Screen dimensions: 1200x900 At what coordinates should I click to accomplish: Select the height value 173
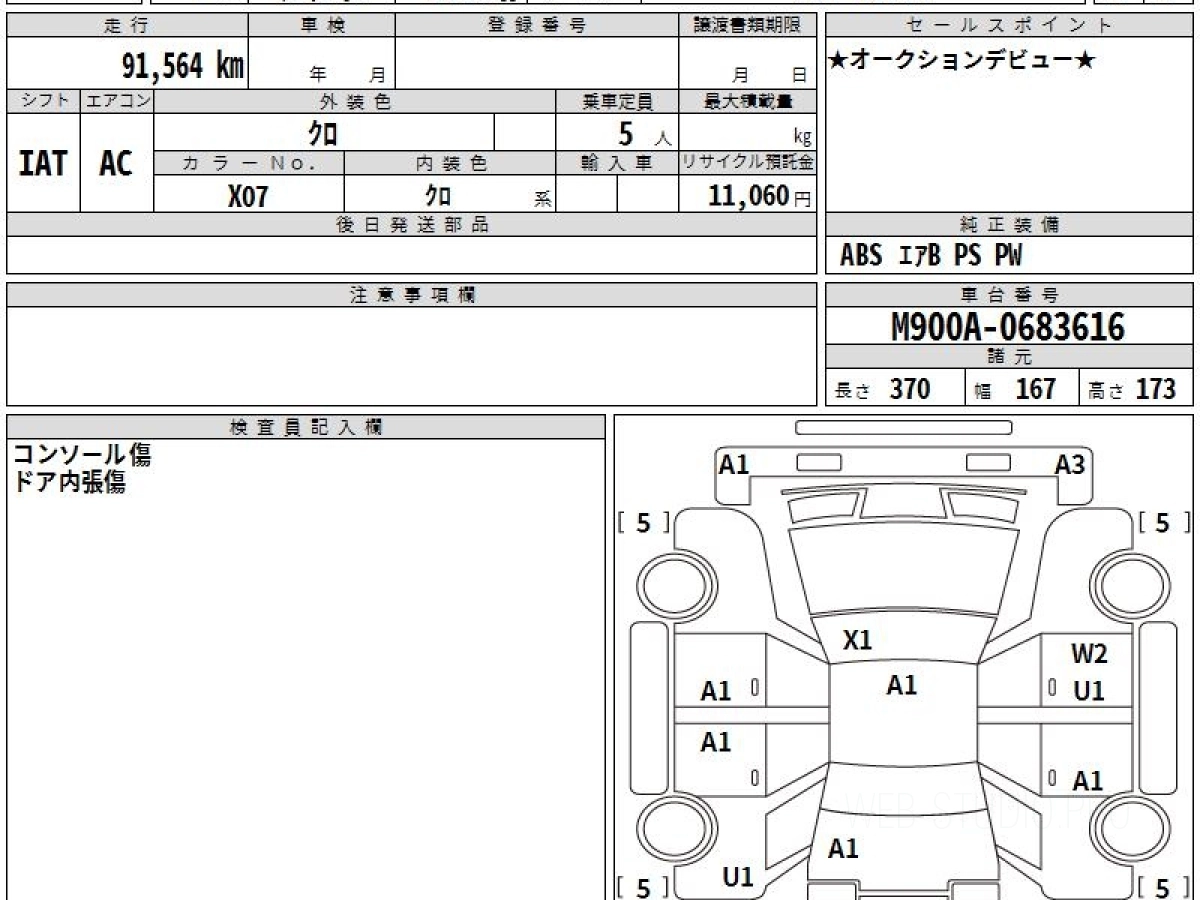coord(1155,389)
